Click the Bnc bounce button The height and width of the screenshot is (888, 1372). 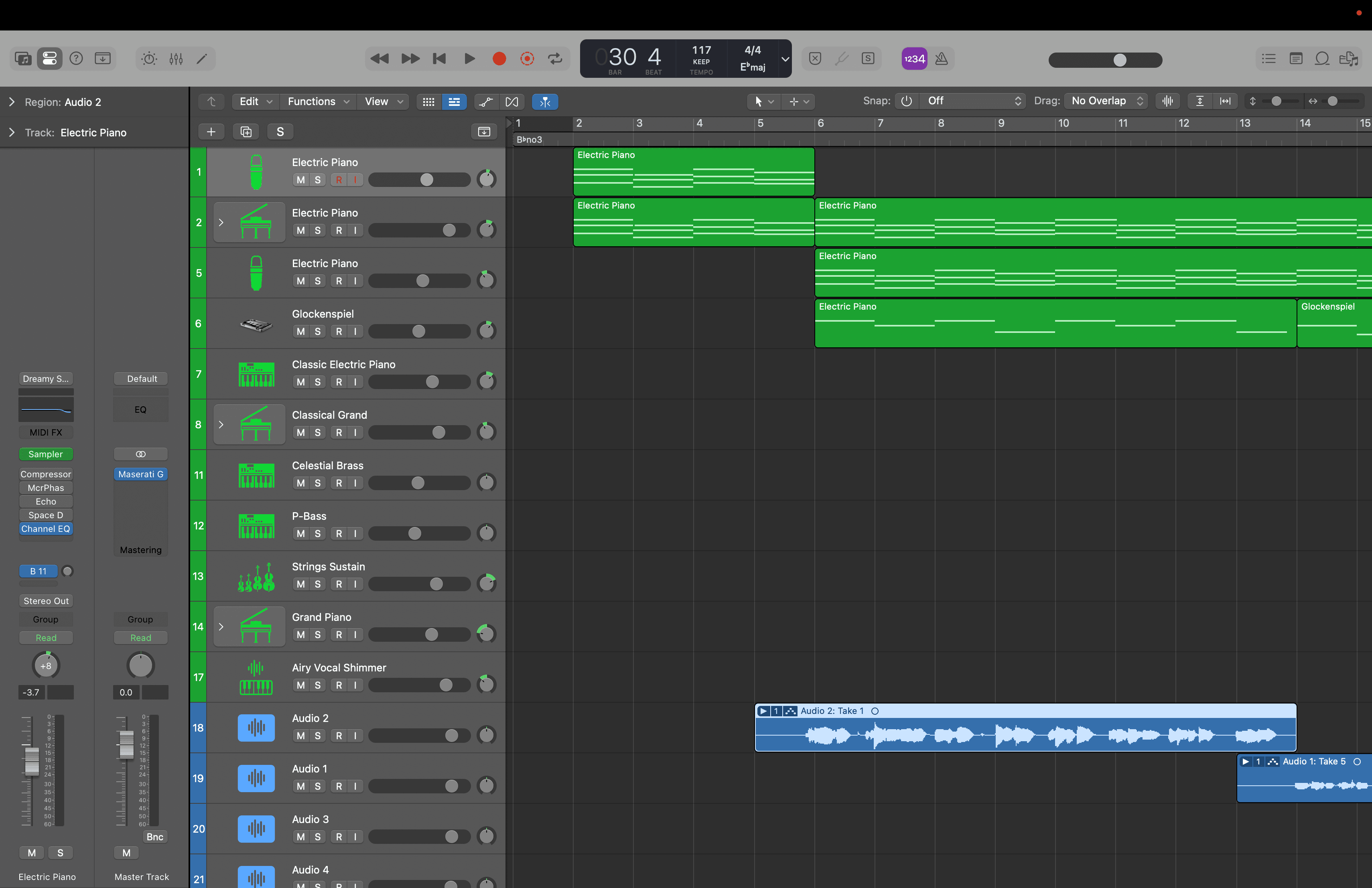pos(154,837)
